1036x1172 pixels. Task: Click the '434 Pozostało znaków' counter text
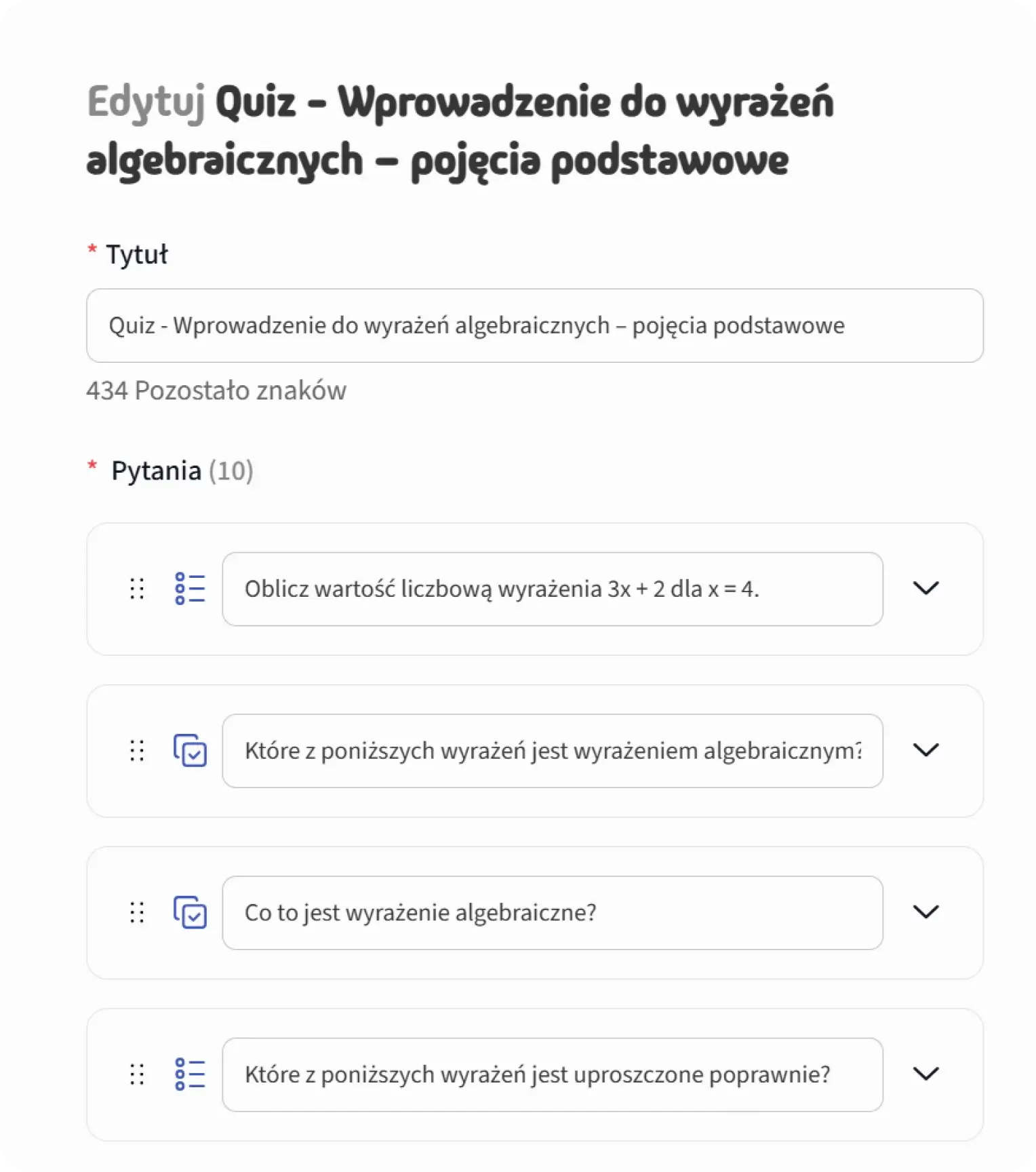216,391
